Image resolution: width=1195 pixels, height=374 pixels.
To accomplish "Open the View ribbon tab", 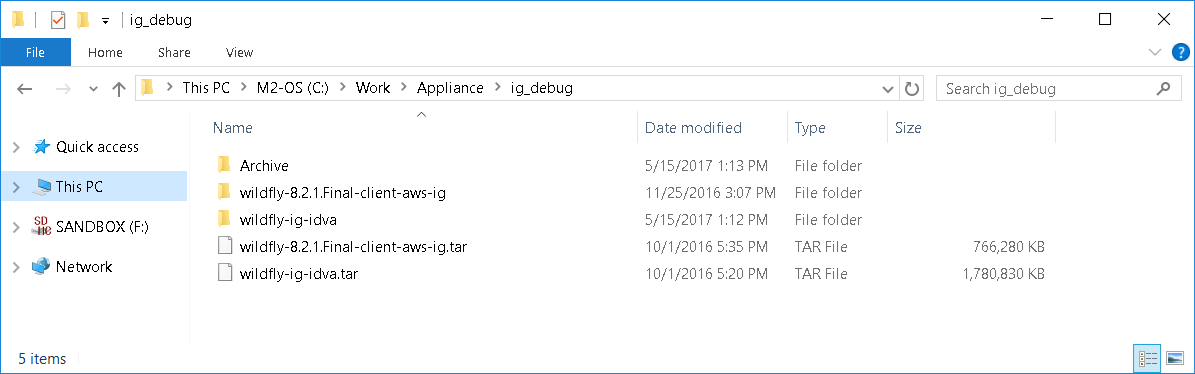I will coord(239,53).
